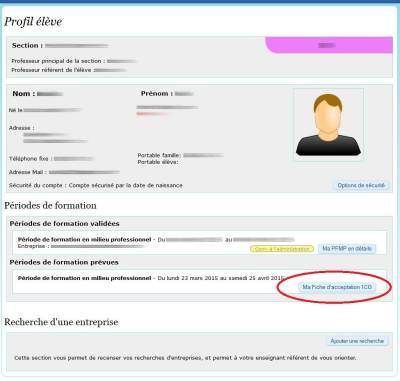The height and width of the screenshot is (381, 400).
Task: Click the 'Portable famille' number
Action: (x=203, y=155)
